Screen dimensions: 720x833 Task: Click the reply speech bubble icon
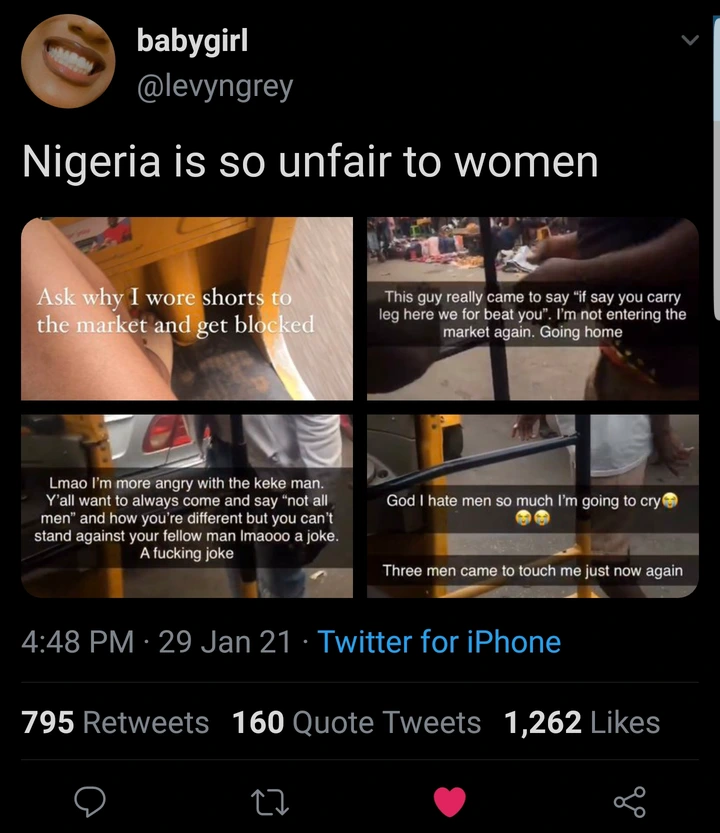pyautogui.click(x=90, y=801)
